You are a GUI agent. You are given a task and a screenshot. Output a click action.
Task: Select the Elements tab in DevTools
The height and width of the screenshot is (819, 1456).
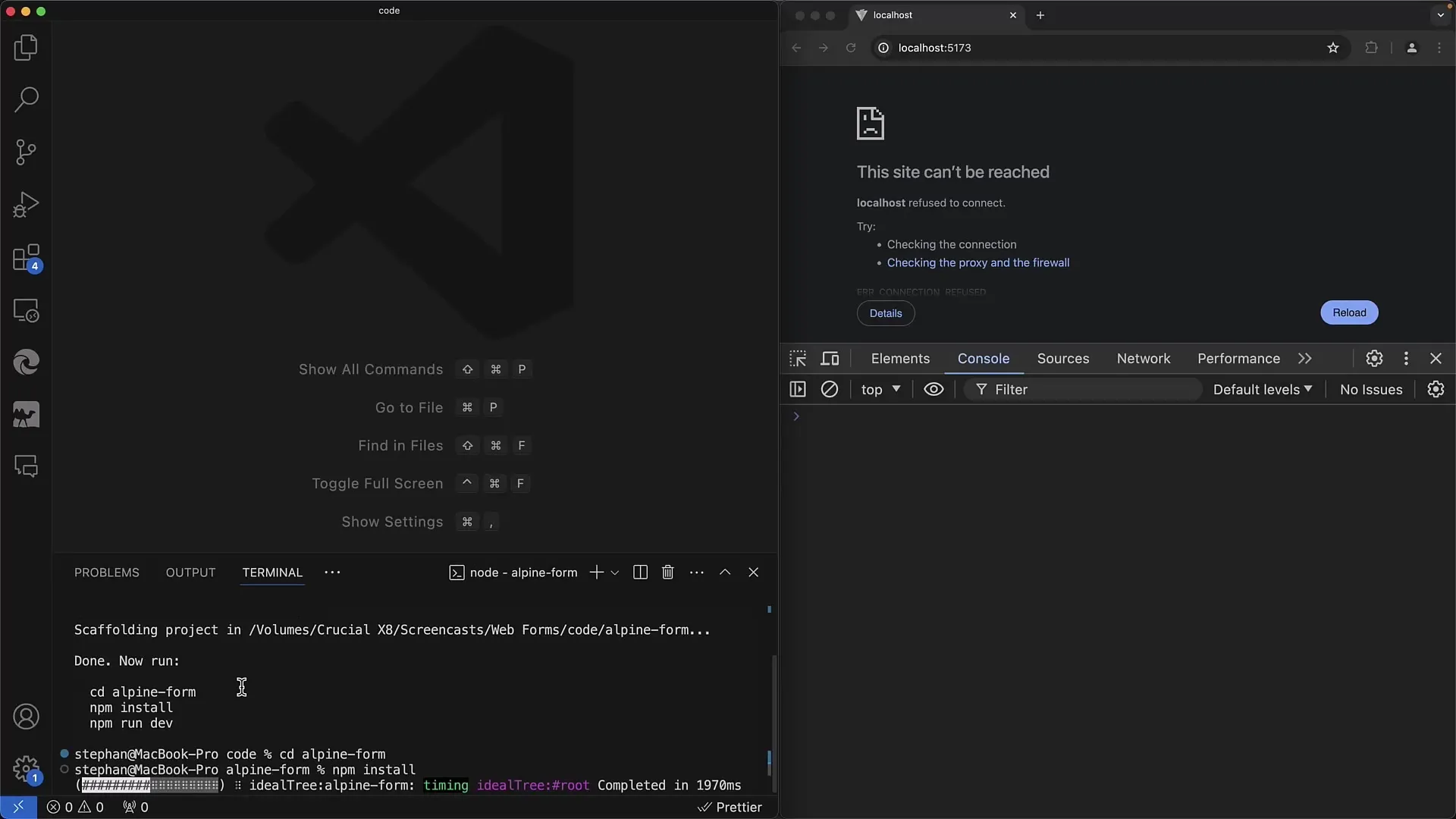click(900, 358)
